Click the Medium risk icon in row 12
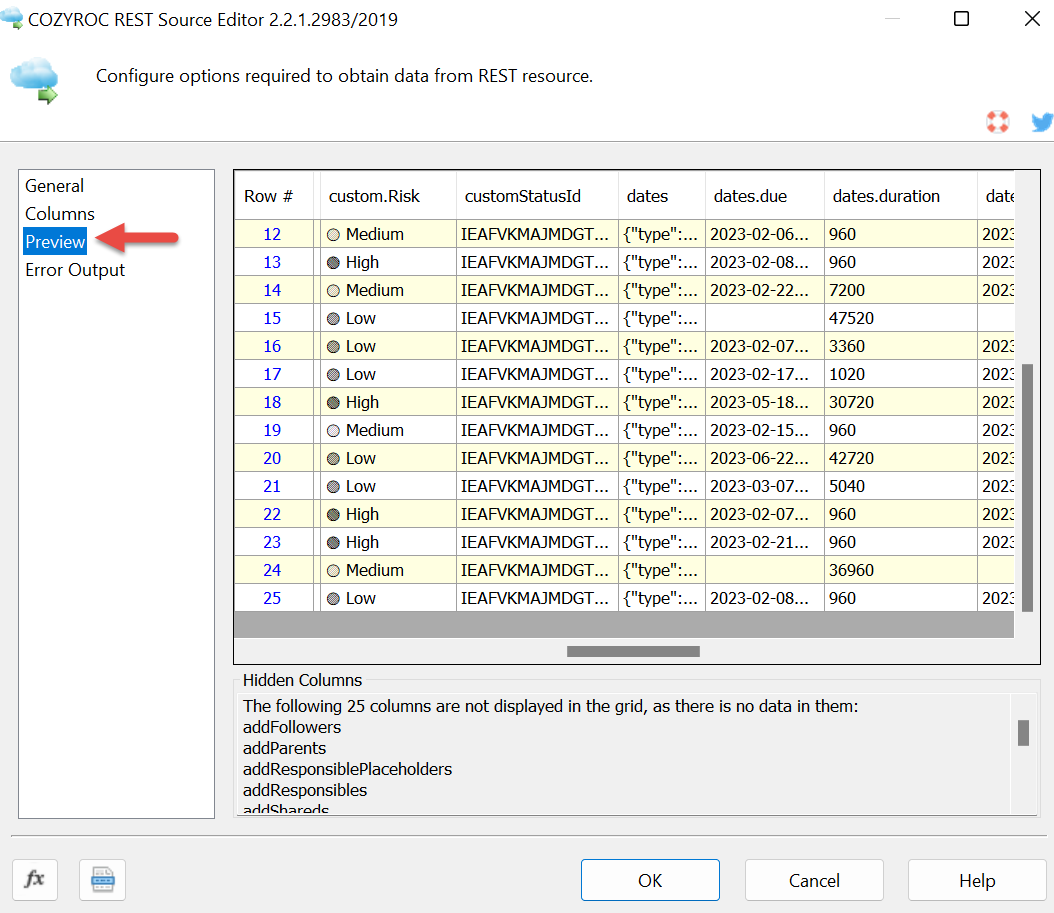The height and width of the screenshot is (913, 1054). [x=334, y=235]
